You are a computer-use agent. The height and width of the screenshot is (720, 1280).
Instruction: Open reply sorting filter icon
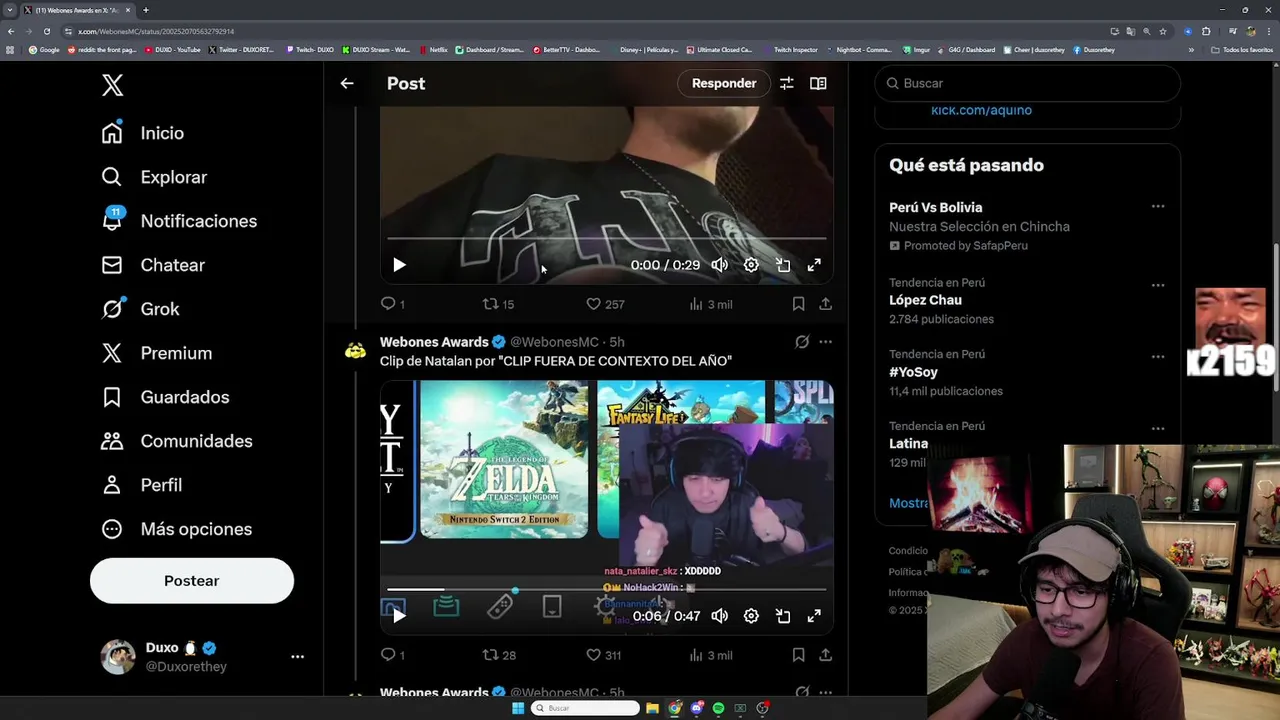[x=787, y=83]
